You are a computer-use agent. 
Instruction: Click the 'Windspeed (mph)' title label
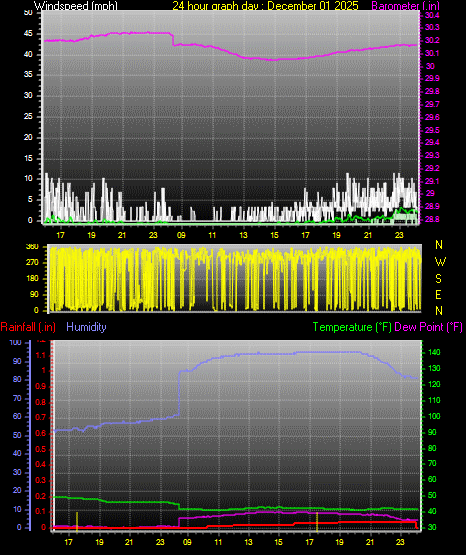[x=76, y=6]
